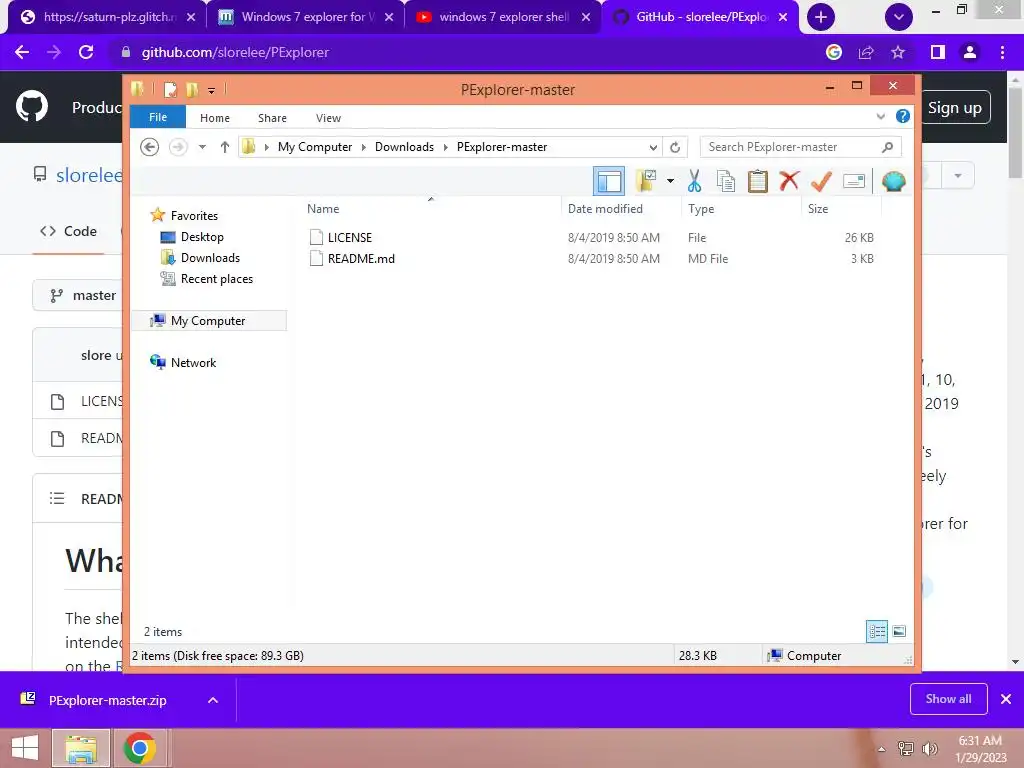Open the View ribbon tab
This screenshot has height=768, width=1024.
pyautogui.click(x=328, y=118)
